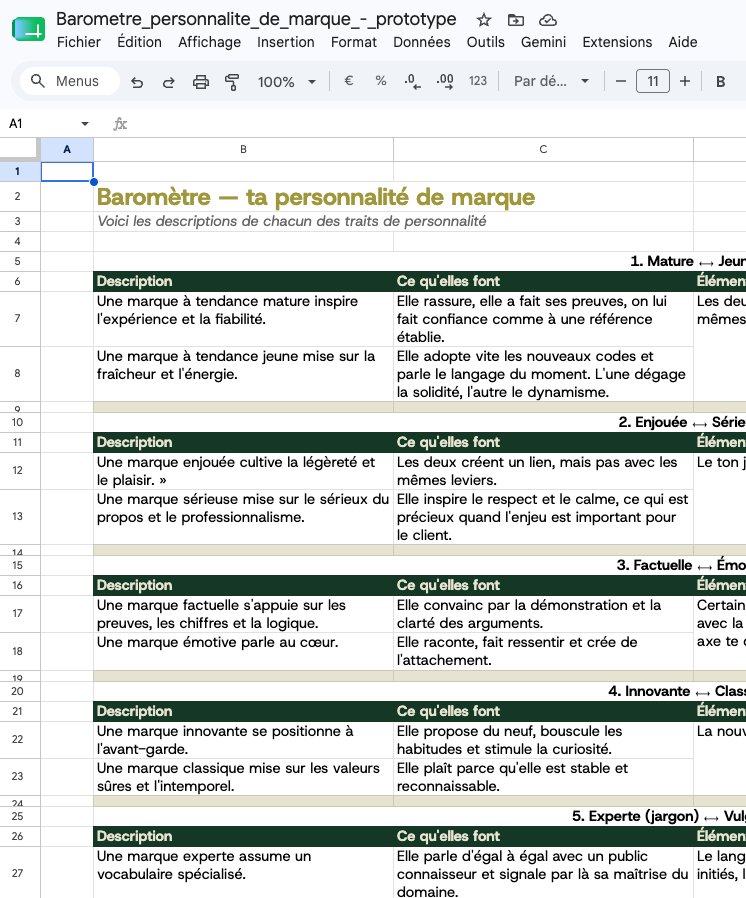Open the font family dropdown
This screenshot has width=746, height=898.
click(x=551, y=81)
